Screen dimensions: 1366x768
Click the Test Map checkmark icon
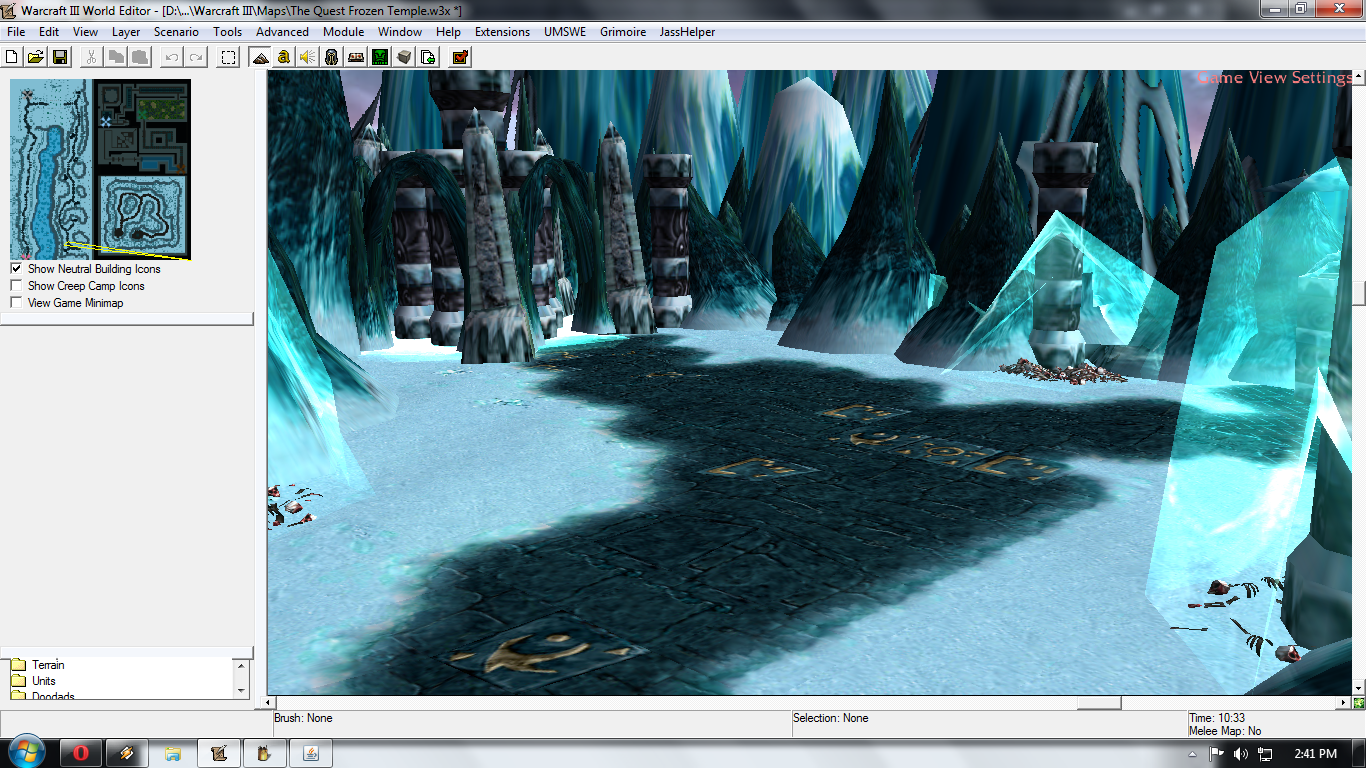pyautogui.click(x=460, y=57)
